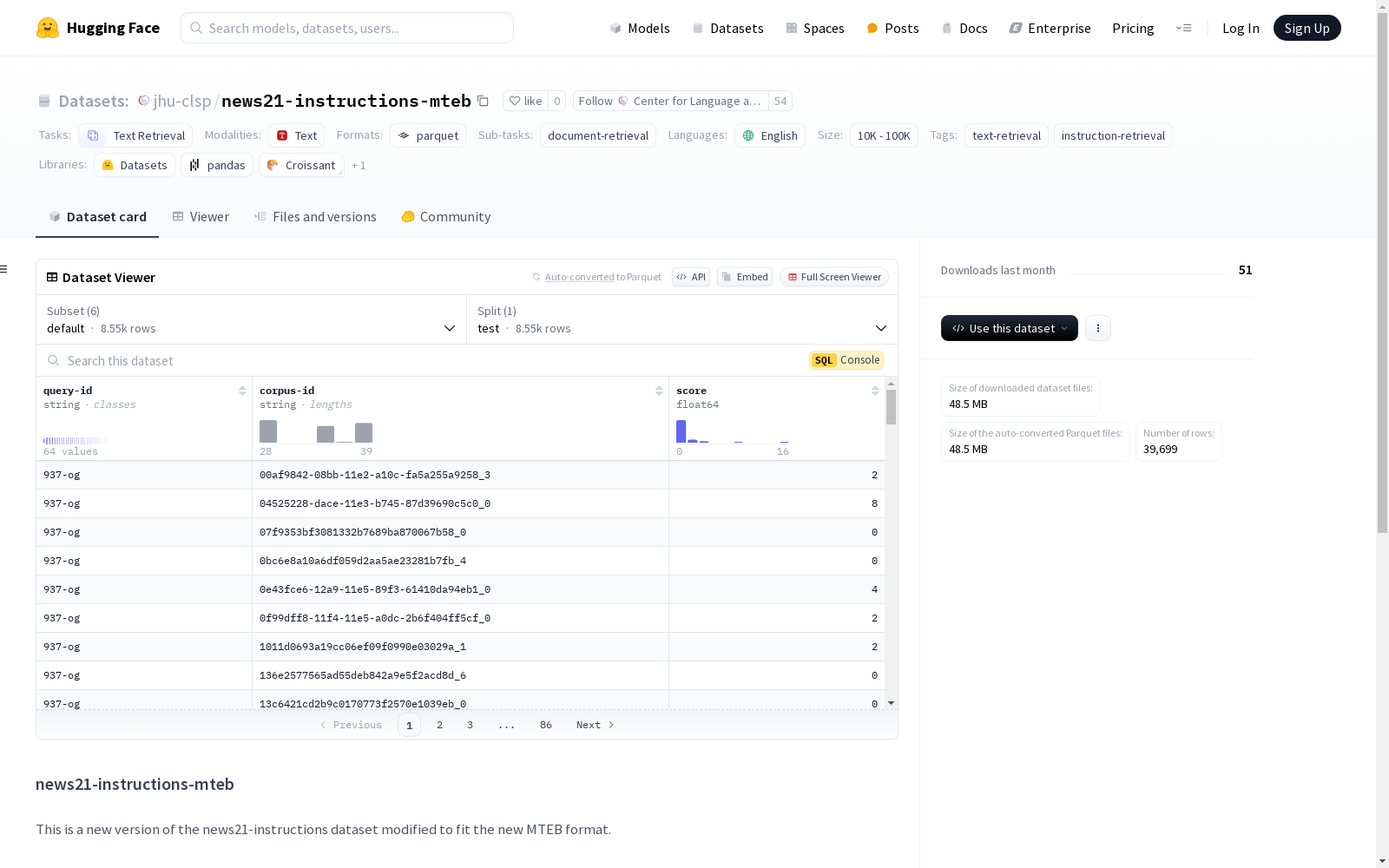Click the Sign Up button
This screenshot has width=1389, height=868.
click(1307, 28)
